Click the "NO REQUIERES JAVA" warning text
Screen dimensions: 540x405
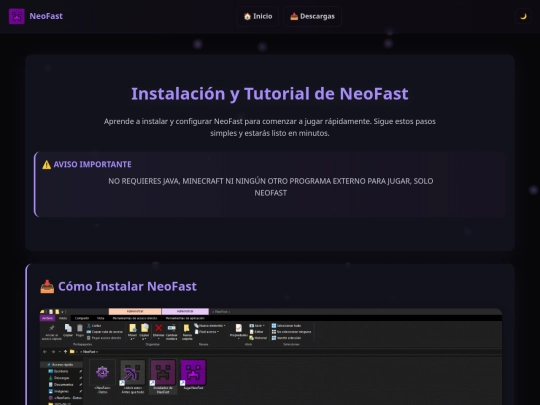click(x=271, y=187)
